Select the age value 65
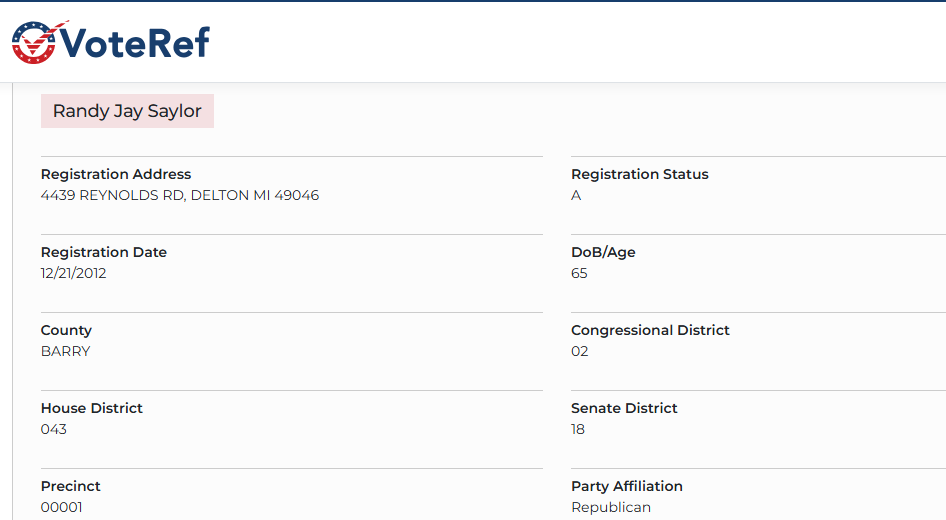This screenshot has width=946, height=520. point(579,273)
